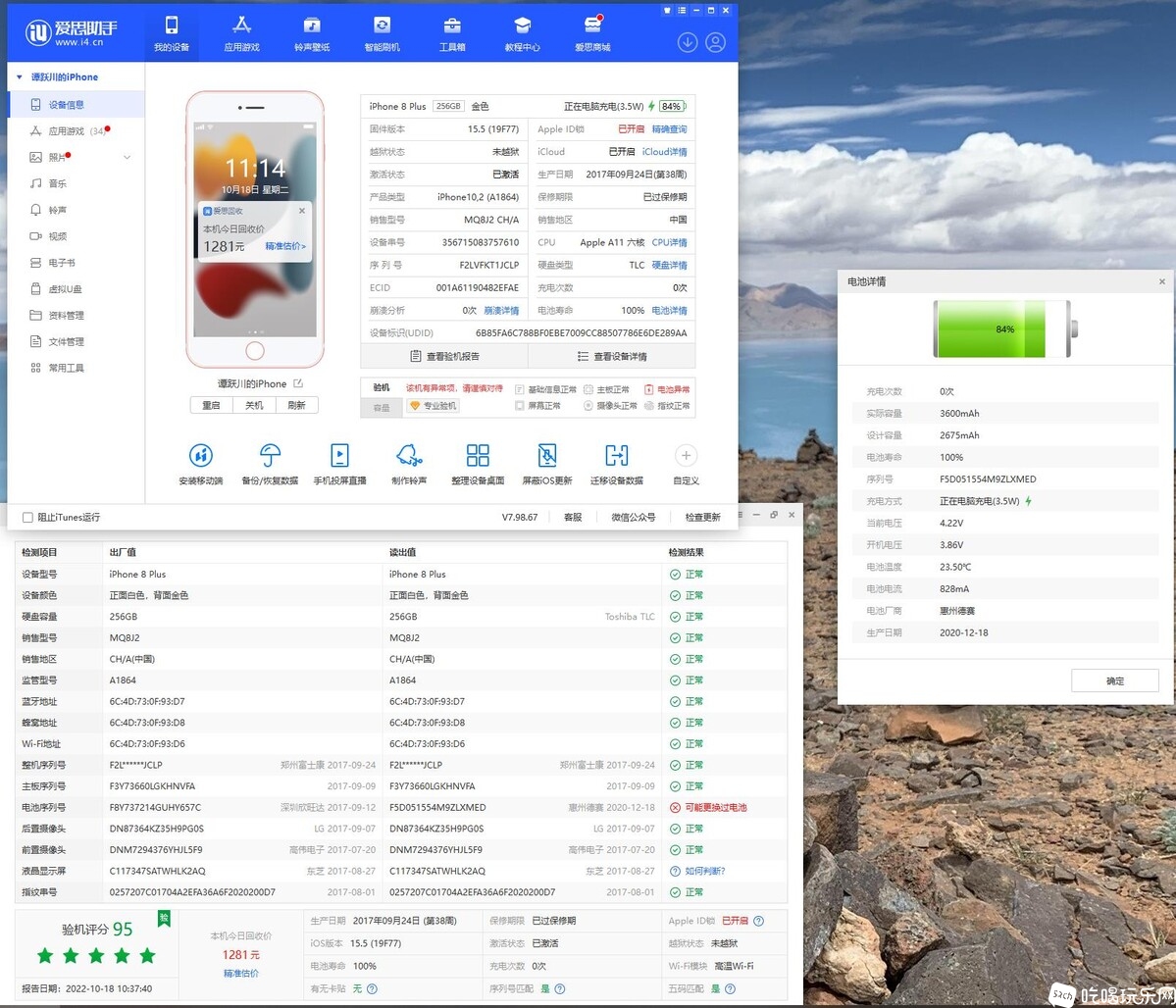Launch the 手机投屏直播 tool
Viewport: 1176px width, 1008px height.
[339, 464]
